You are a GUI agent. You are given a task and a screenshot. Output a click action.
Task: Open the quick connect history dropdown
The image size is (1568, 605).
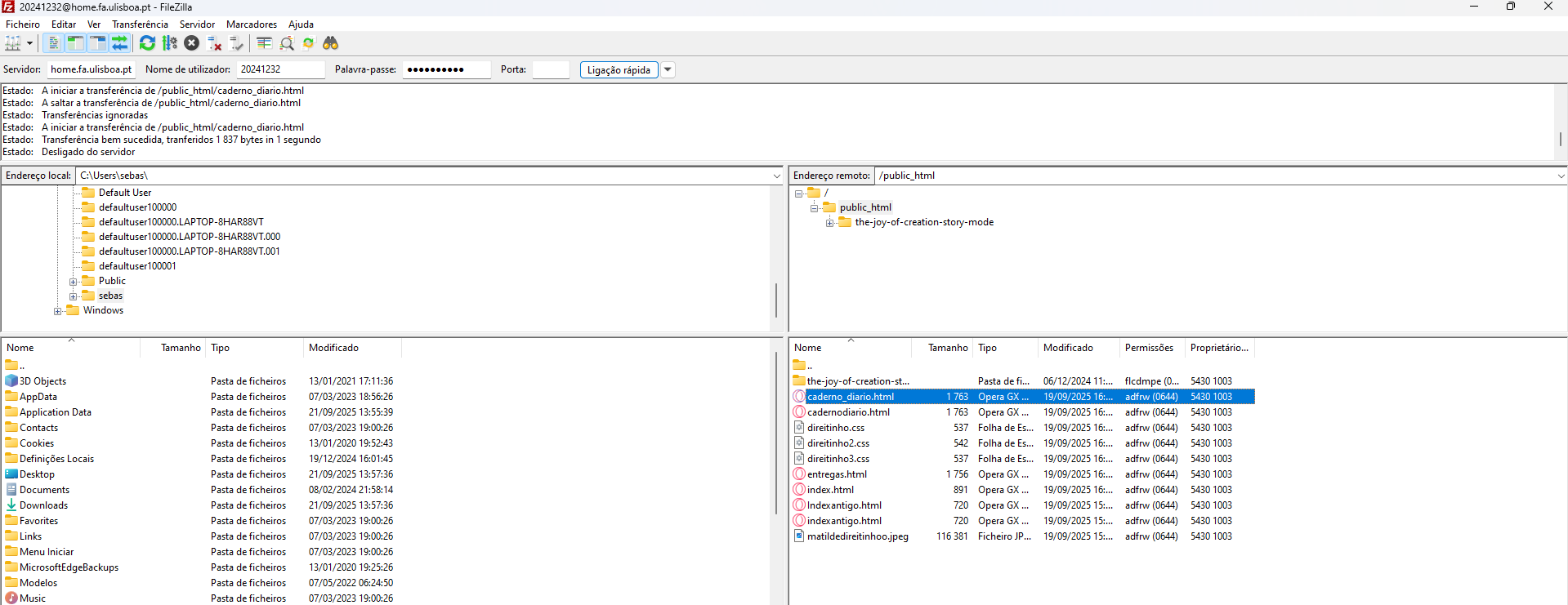pos(668,70)
